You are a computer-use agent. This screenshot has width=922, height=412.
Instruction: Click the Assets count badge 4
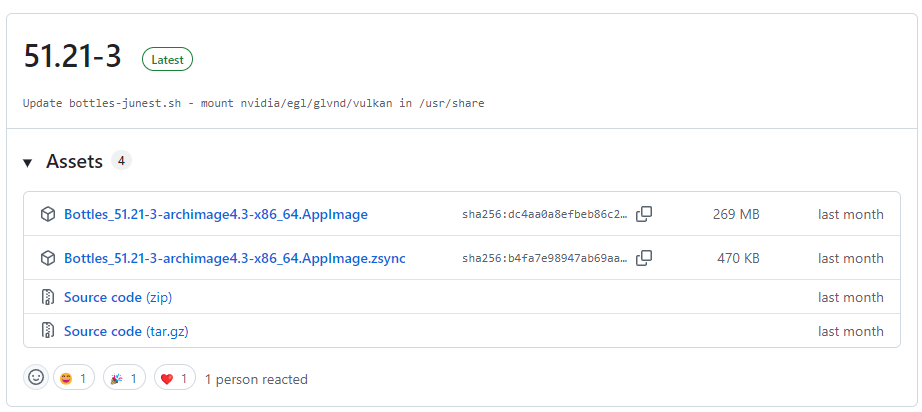(121, 160)
